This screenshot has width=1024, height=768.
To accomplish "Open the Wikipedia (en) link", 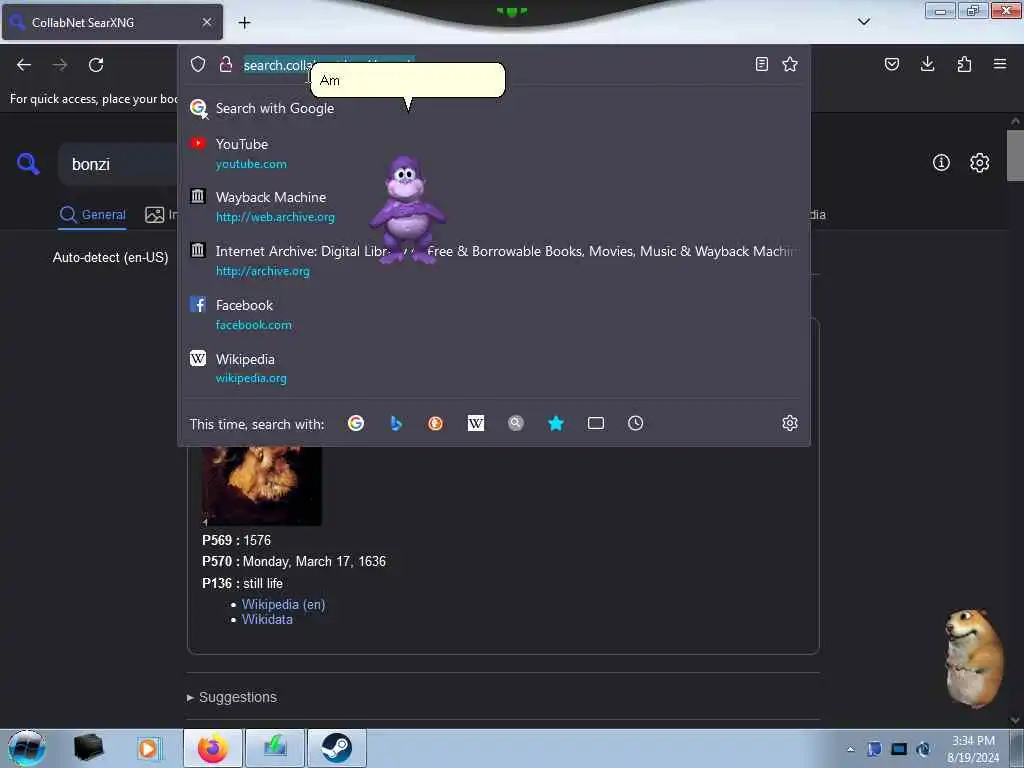I will point(283,605).
